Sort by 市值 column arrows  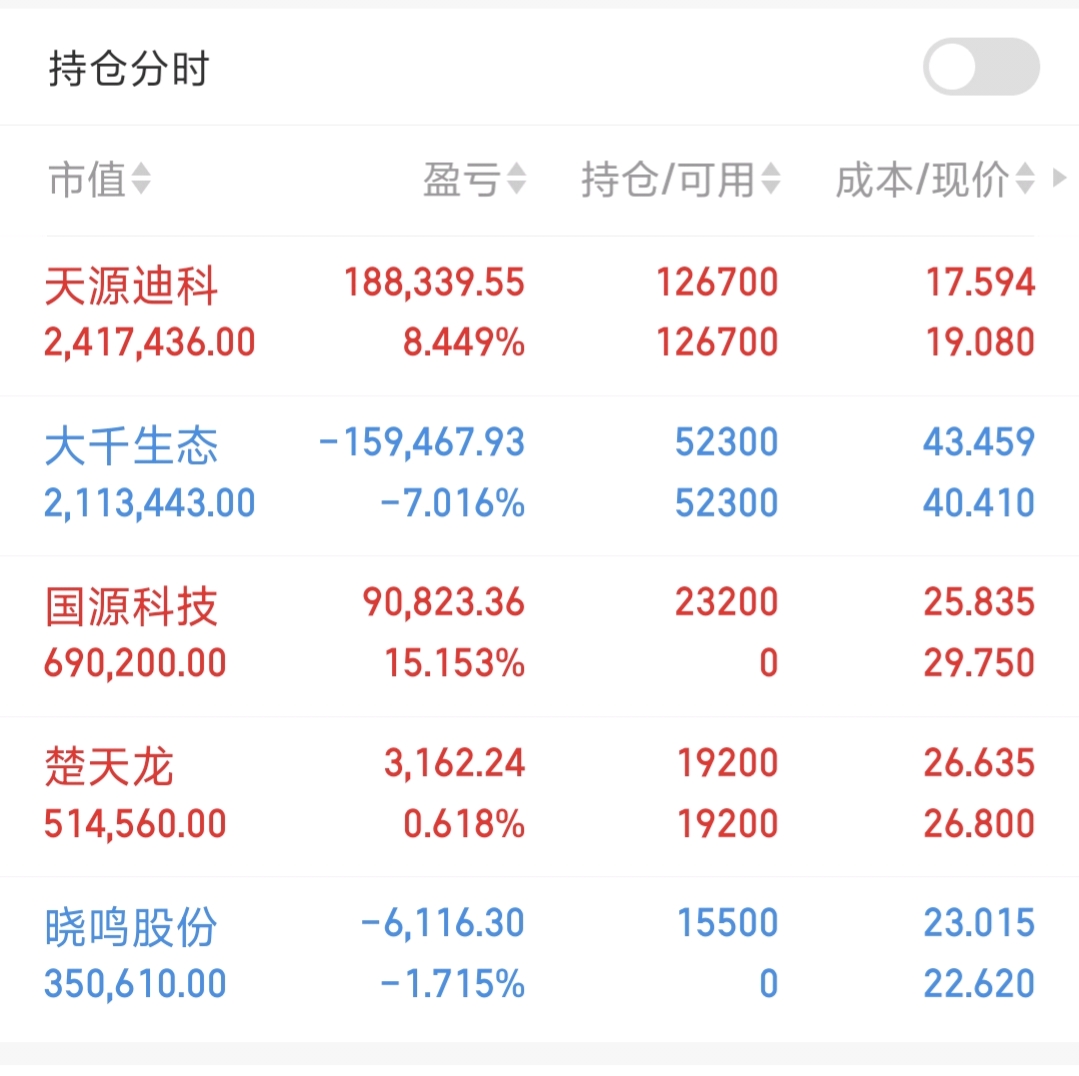coord(141,179)
